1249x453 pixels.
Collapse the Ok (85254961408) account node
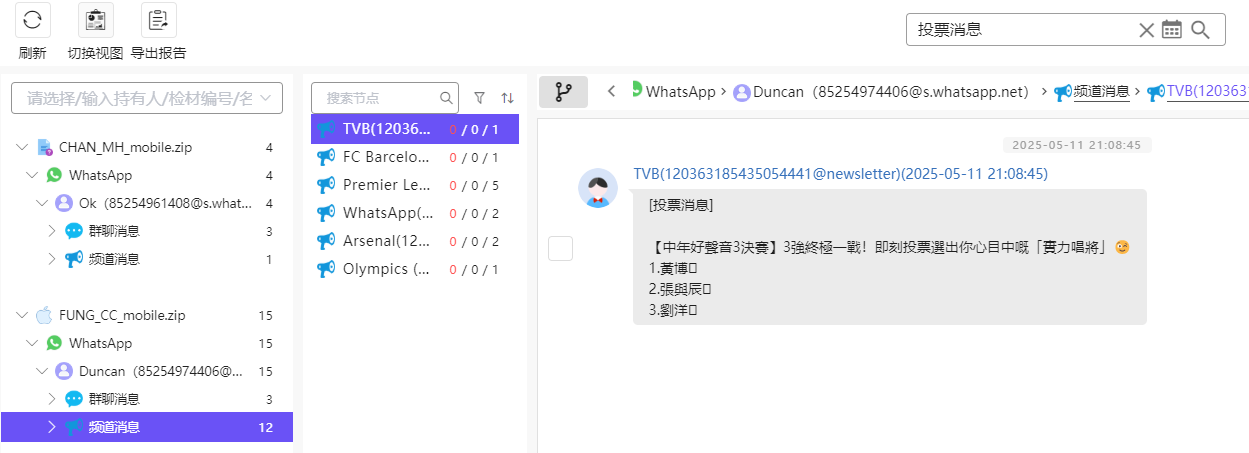pos(42,203)
